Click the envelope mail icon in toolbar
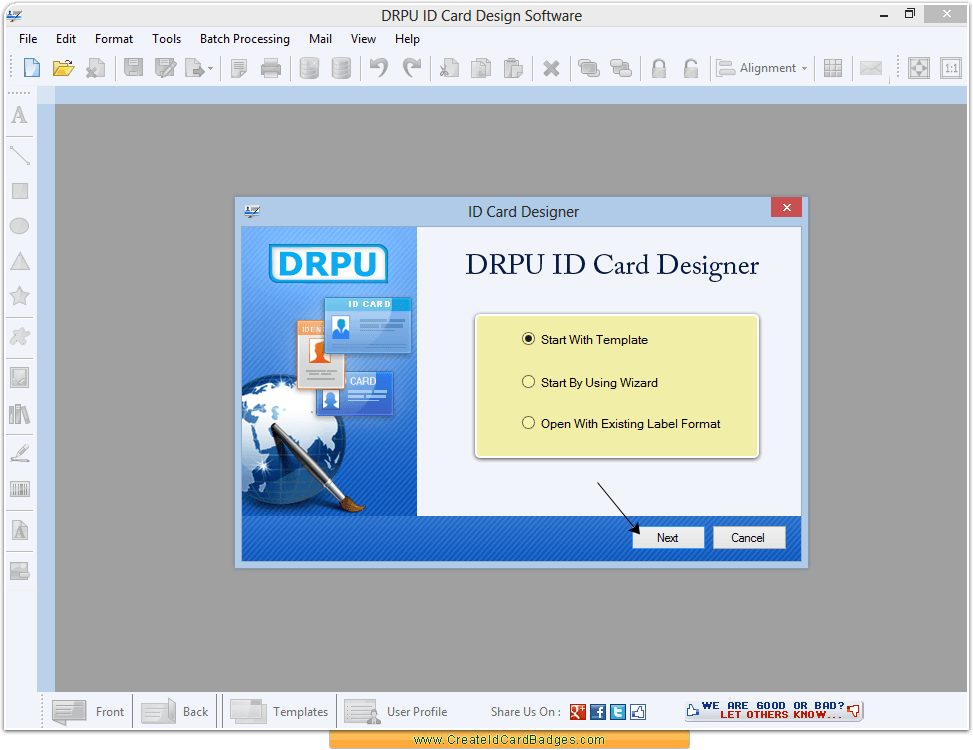The image size is (973, 750). (871, 68)
